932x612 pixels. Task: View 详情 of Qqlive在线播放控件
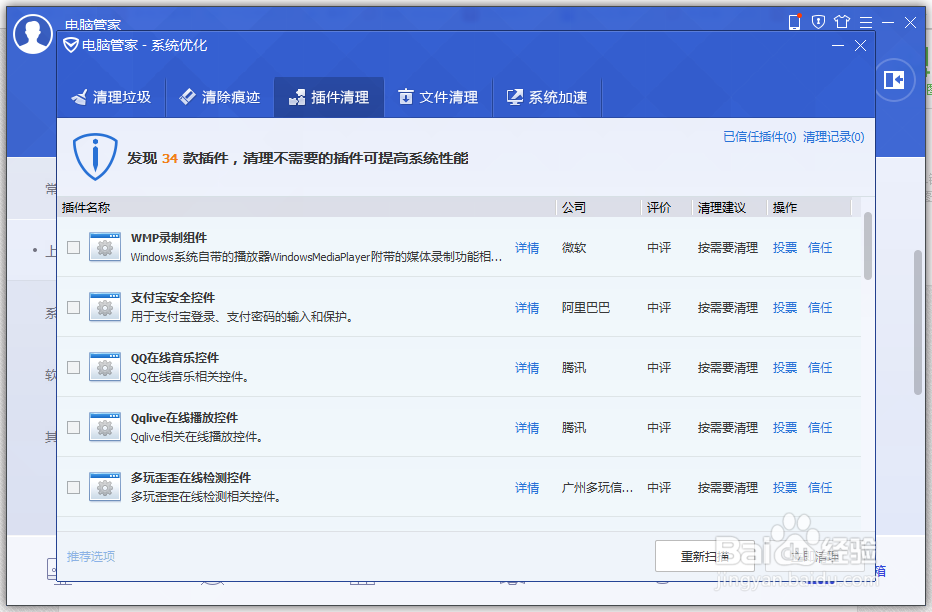(x=527, y=428)
